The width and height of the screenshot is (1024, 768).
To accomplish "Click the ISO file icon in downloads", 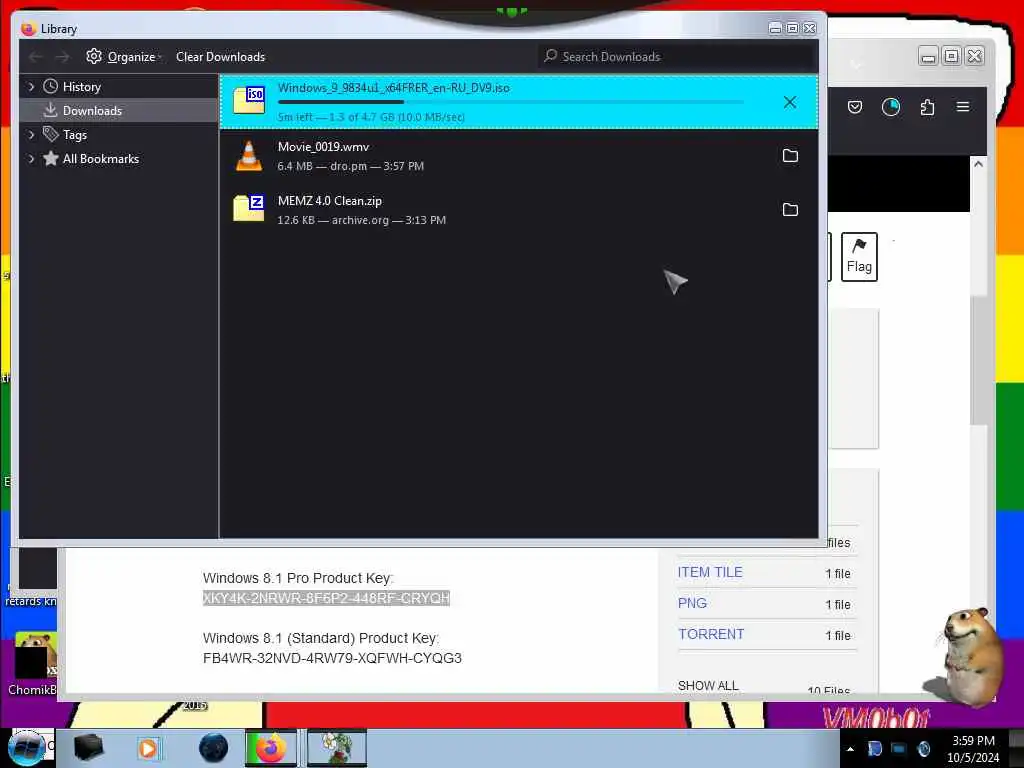I will tap(249, 101).
